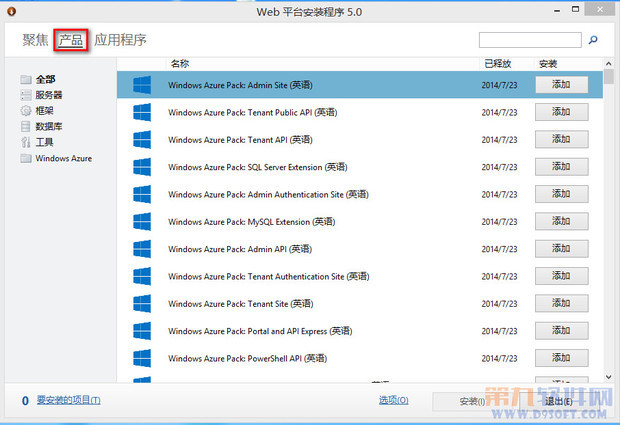620x425 pixels.
Task: Add Windows Azure Pack: Portal and API Express
Action: 561,331
